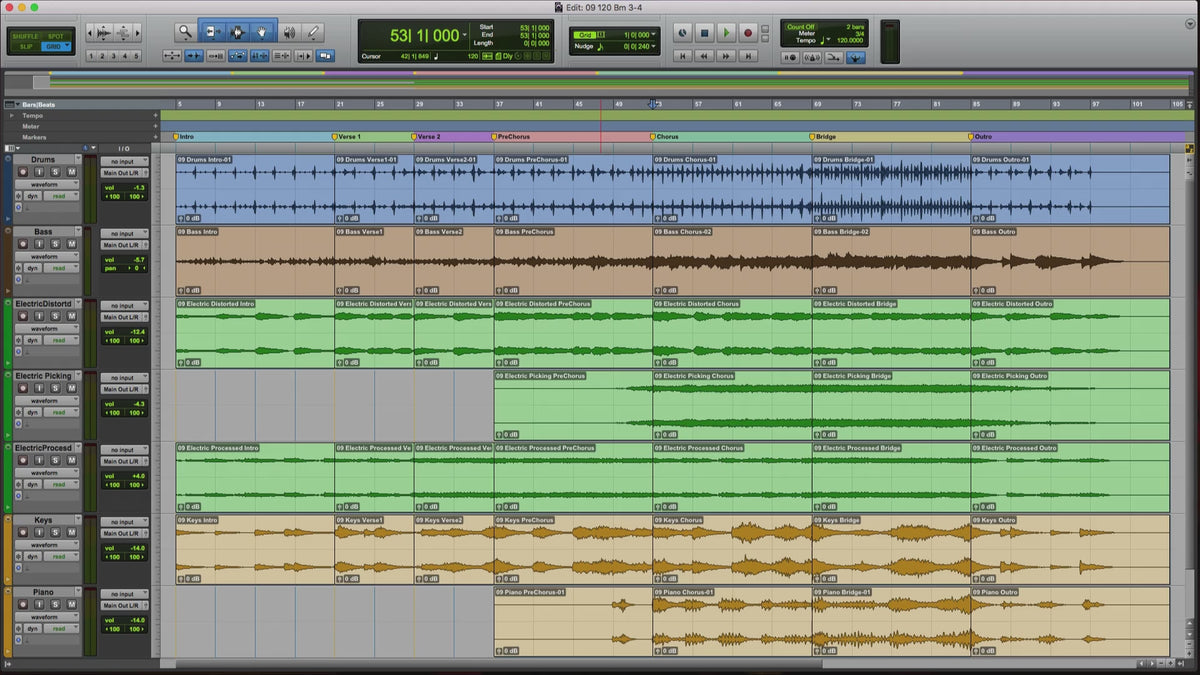Select the Grabber hand tool
Viewport: 1200px width, 675px height.
coord(263,32)
